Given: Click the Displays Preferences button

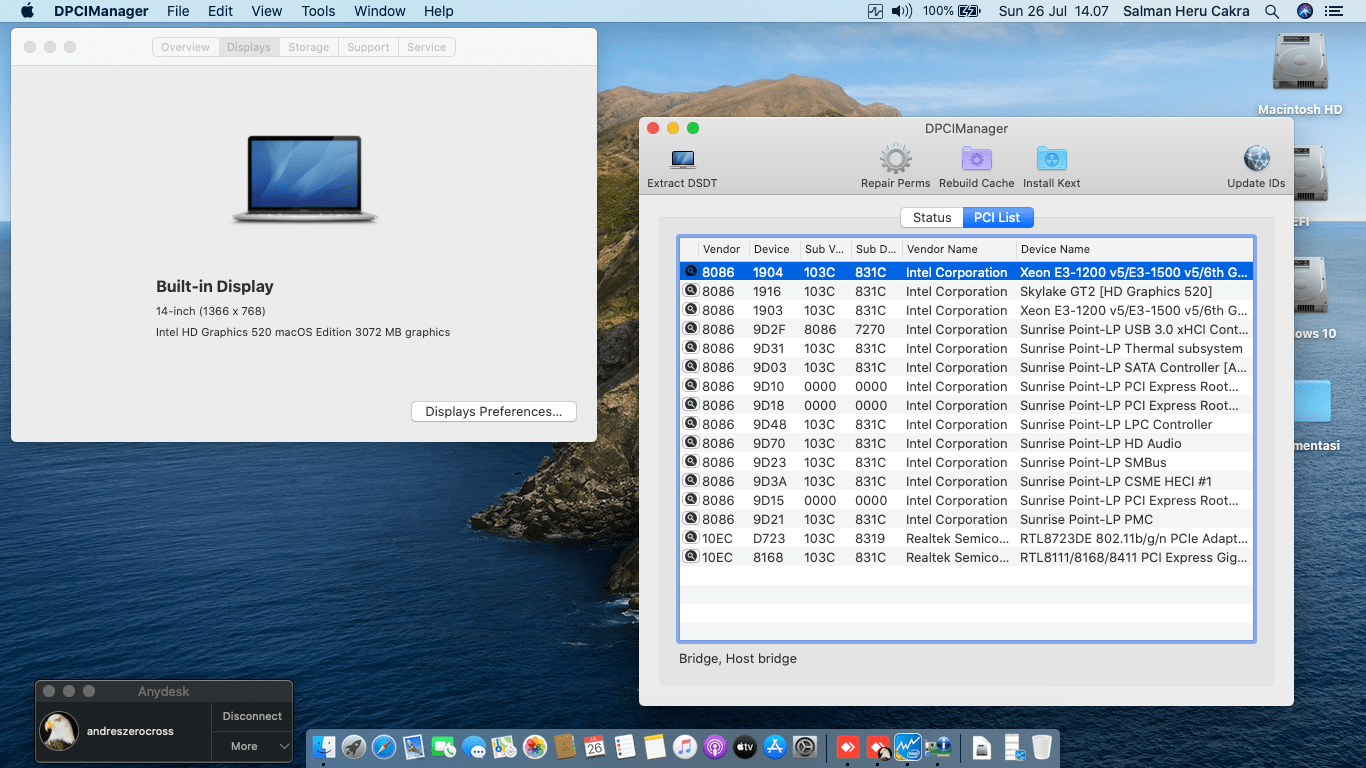Looking at the screenshot, I should tap(493, 411).
